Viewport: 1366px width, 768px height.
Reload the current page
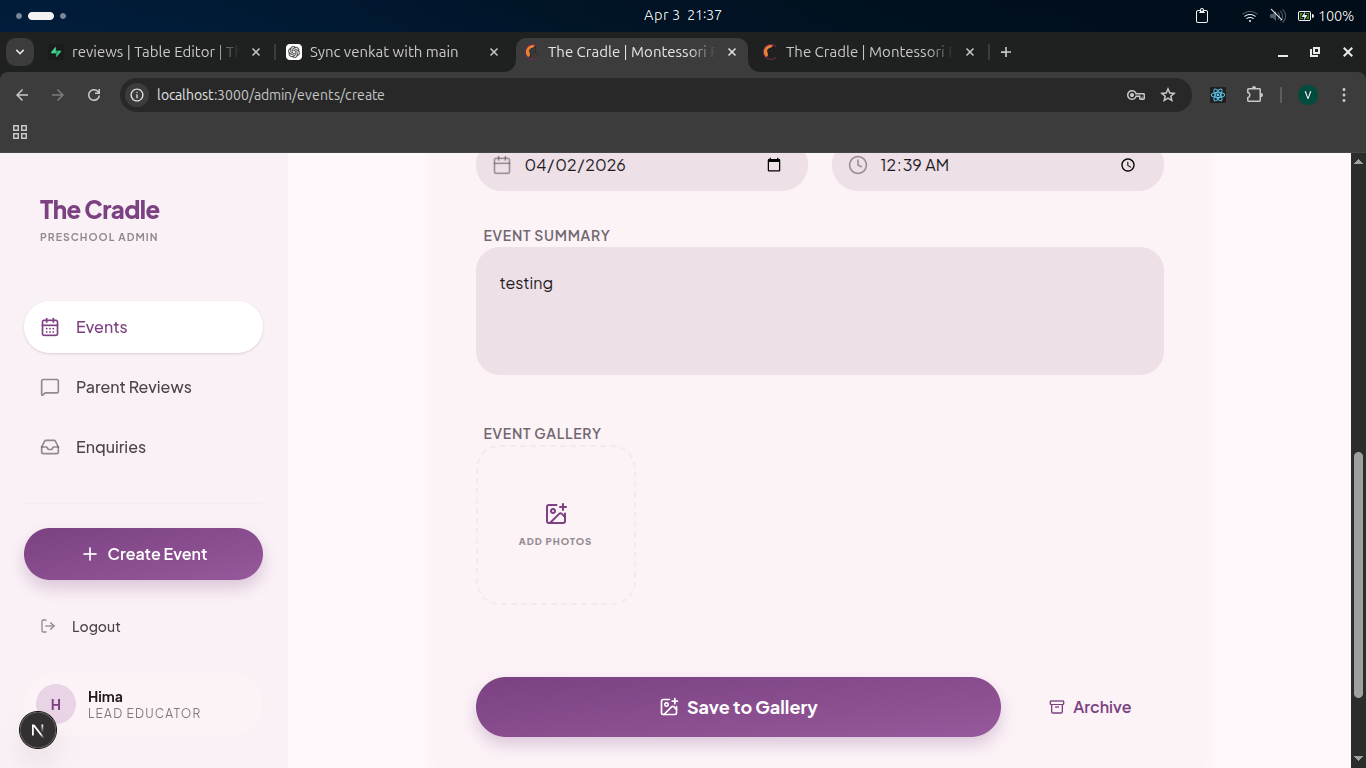(x=94, y=95)
